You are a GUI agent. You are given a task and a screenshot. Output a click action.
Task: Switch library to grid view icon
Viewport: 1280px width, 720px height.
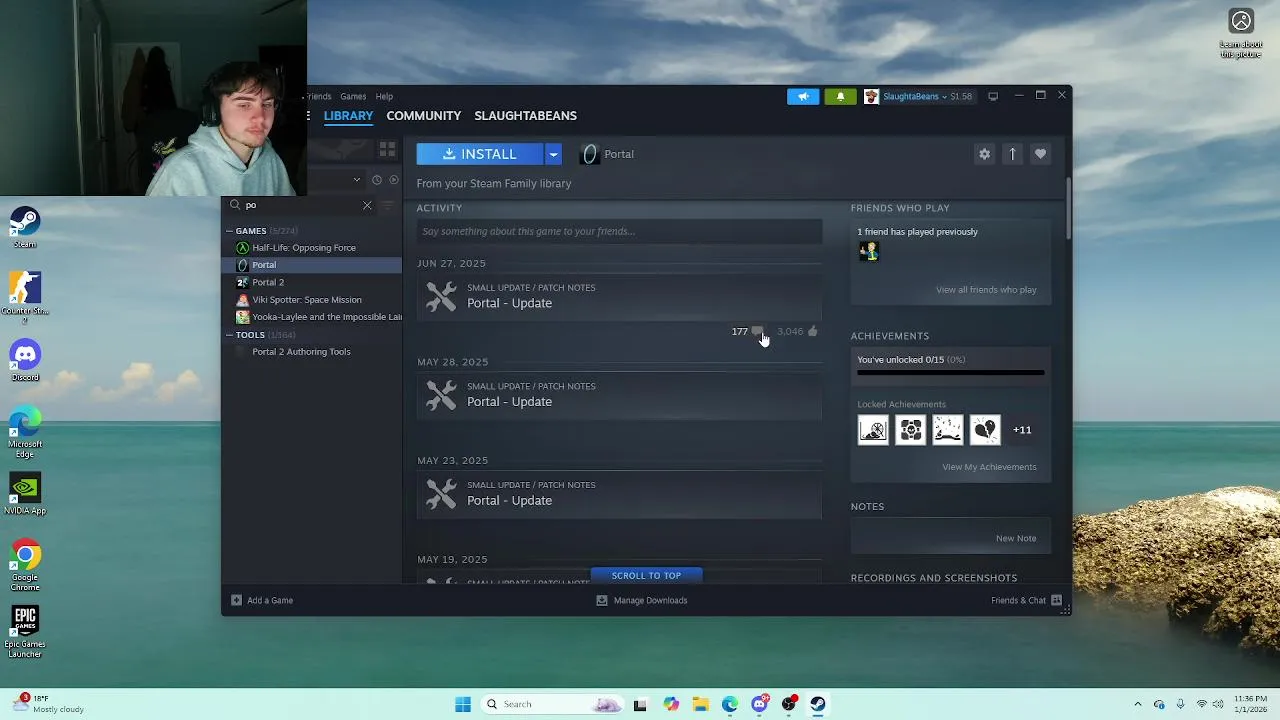(387, 149)
